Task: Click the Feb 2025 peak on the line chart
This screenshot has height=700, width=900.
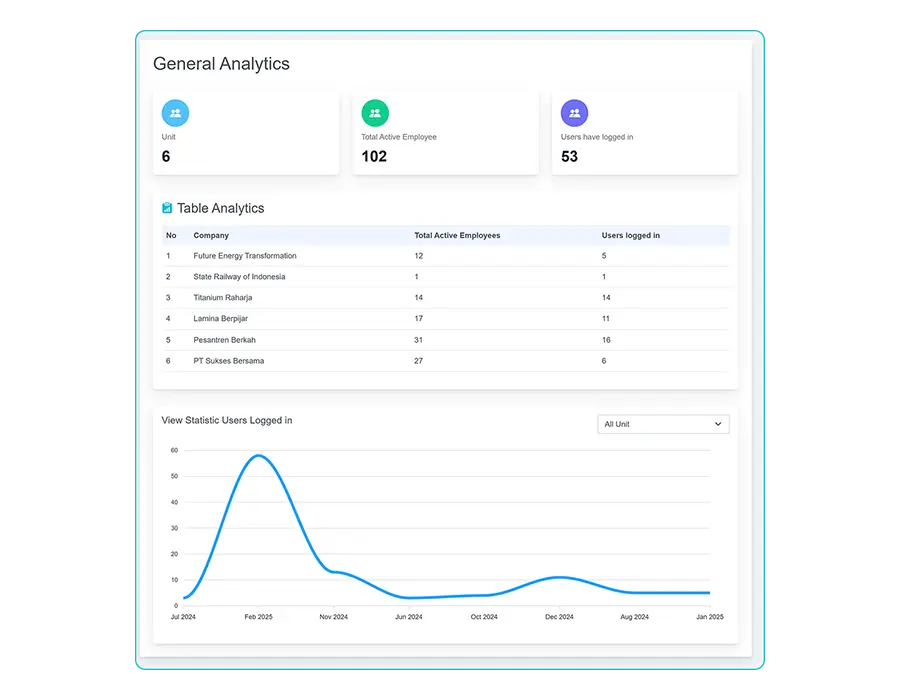Action: pyautogui.click(x=259, y=456)
